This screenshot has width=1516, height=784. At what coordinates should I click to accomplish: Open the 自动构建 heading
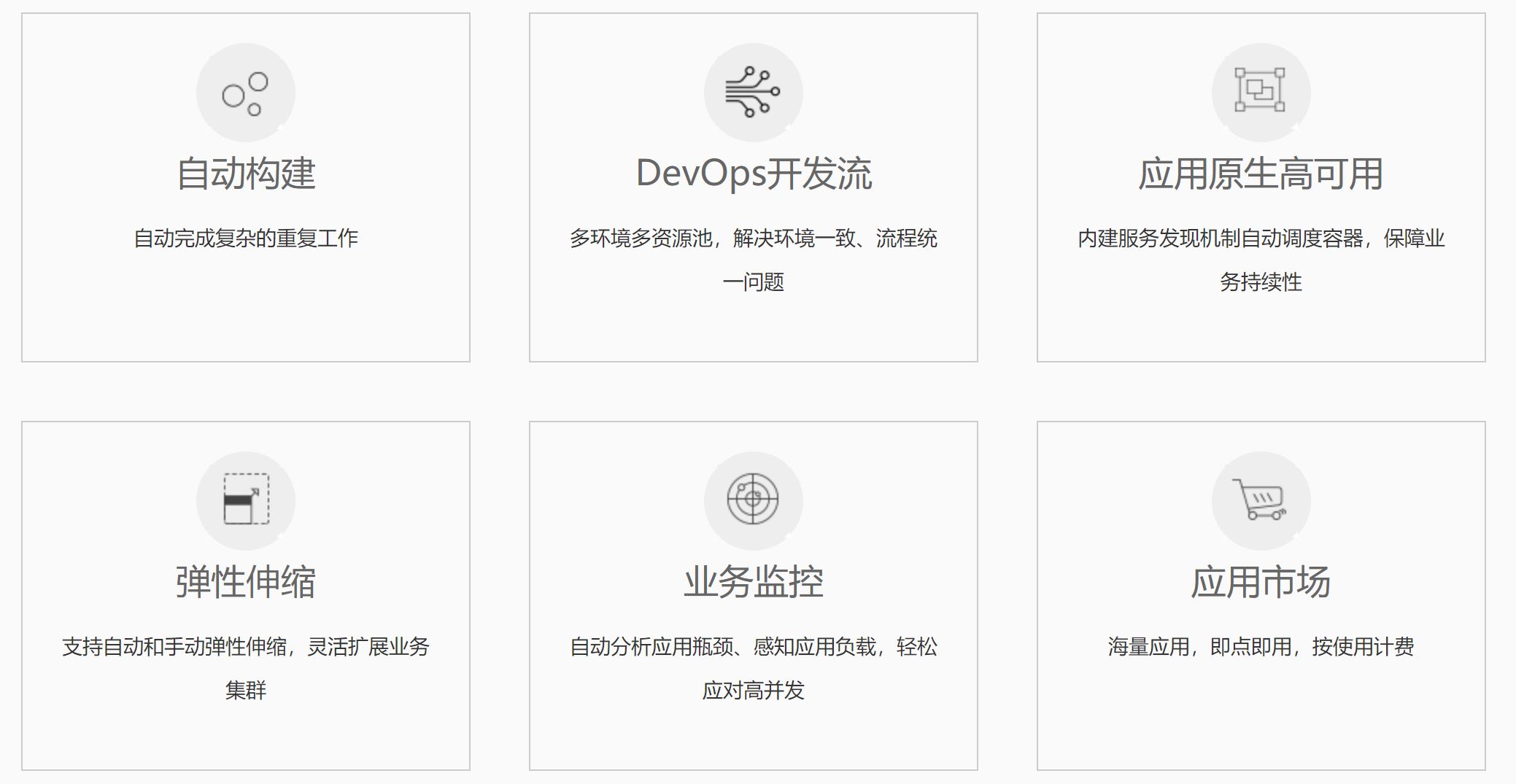246,174
